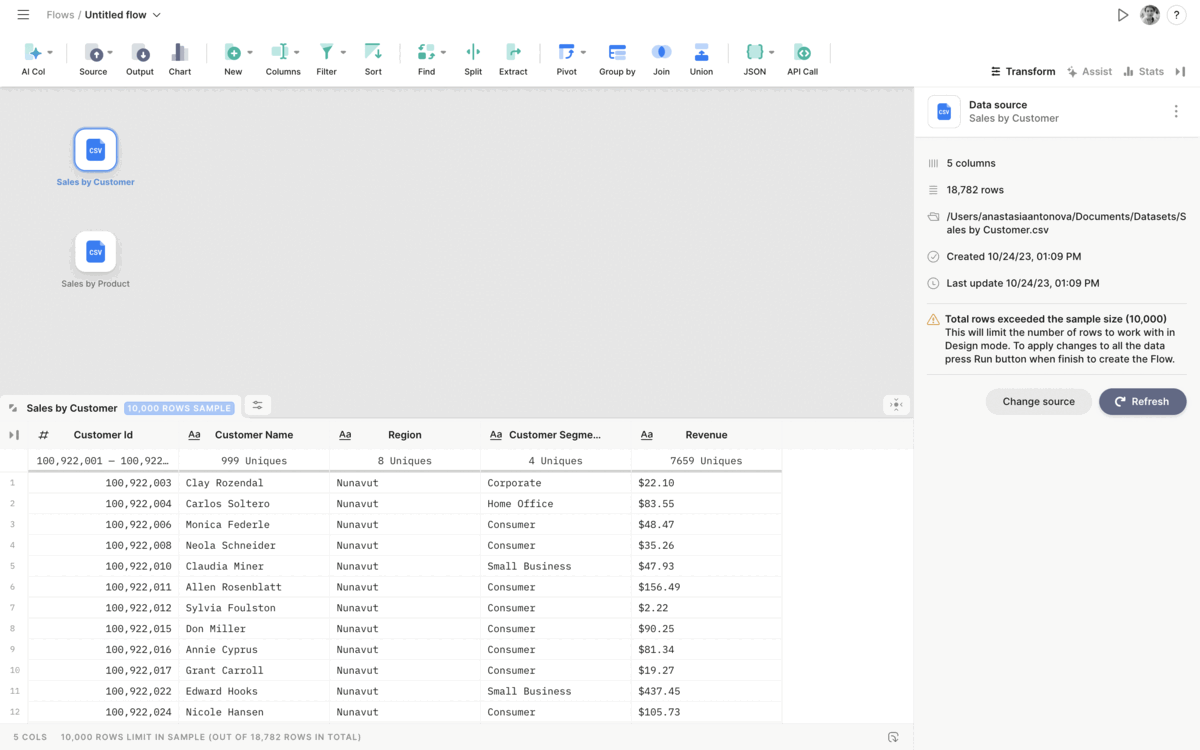
Task: Switch to the Stats tab
Action: 1143,72
